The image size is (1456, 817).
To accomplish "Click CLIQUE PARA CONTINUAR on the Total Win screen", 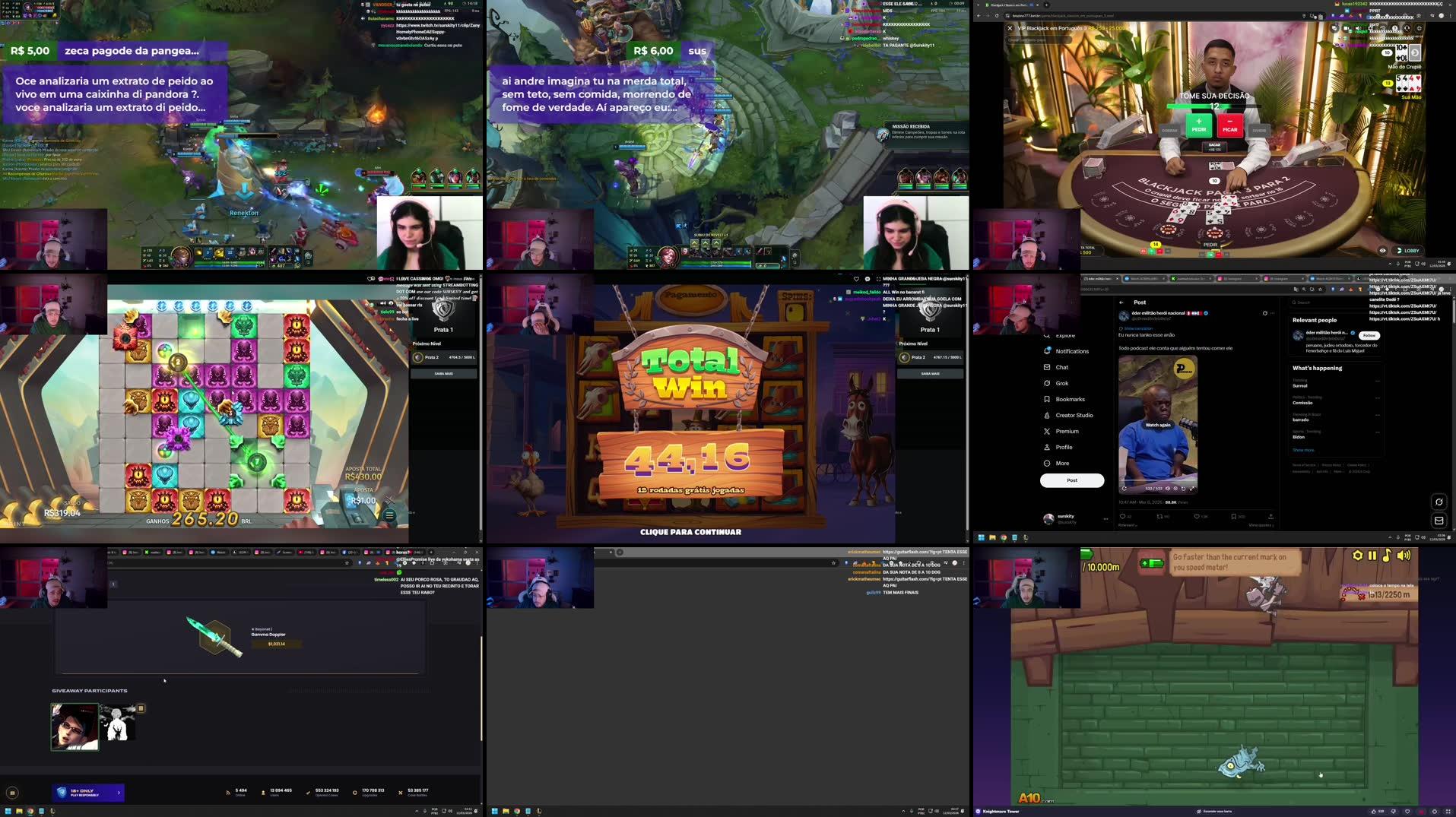I will tap(690, 532).
